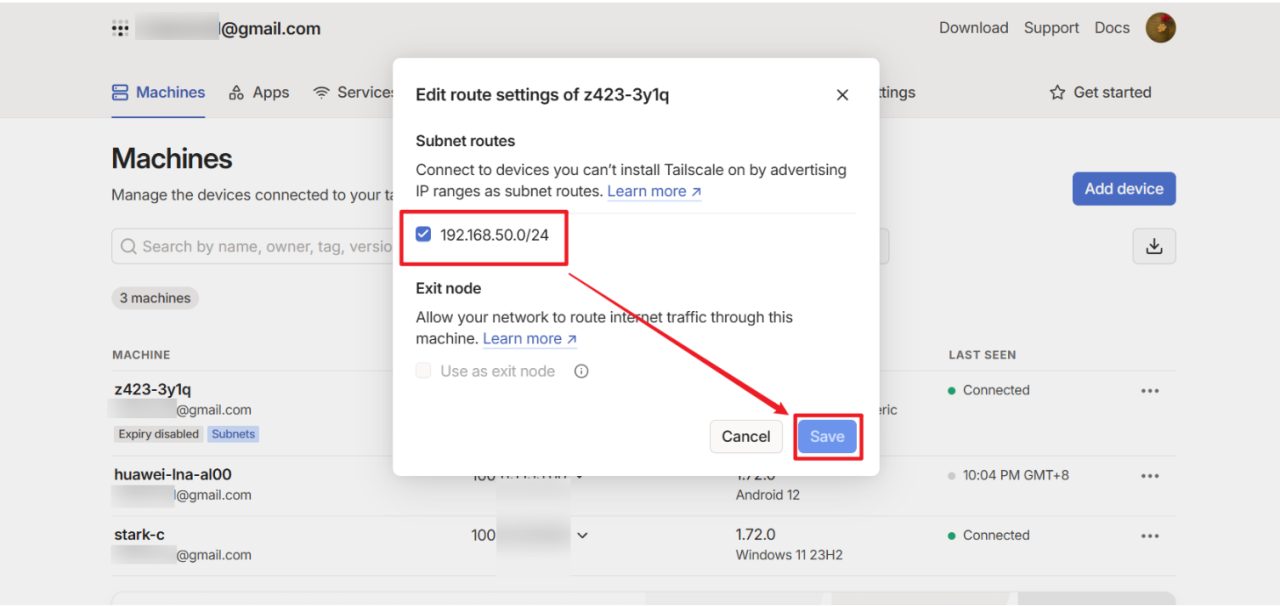Focus the machine search input field

260,246
